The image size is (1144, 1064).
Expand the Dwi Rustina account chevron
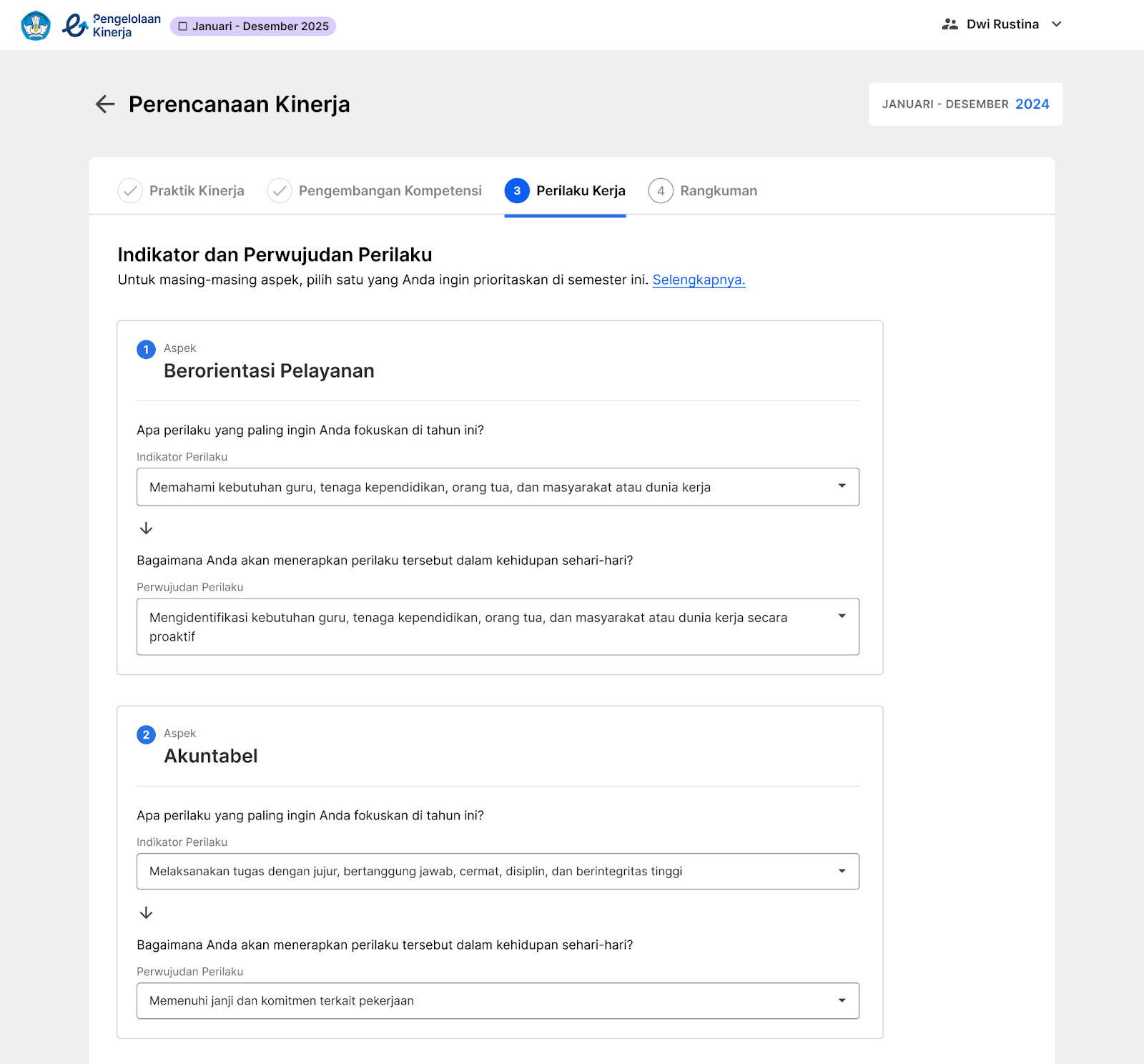[1057, 24]
